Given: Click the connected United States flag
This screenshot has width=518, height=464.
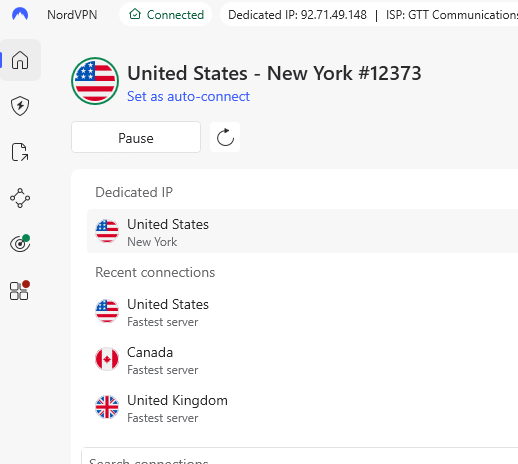Looking at the screenshot, I should click(95, 81).
